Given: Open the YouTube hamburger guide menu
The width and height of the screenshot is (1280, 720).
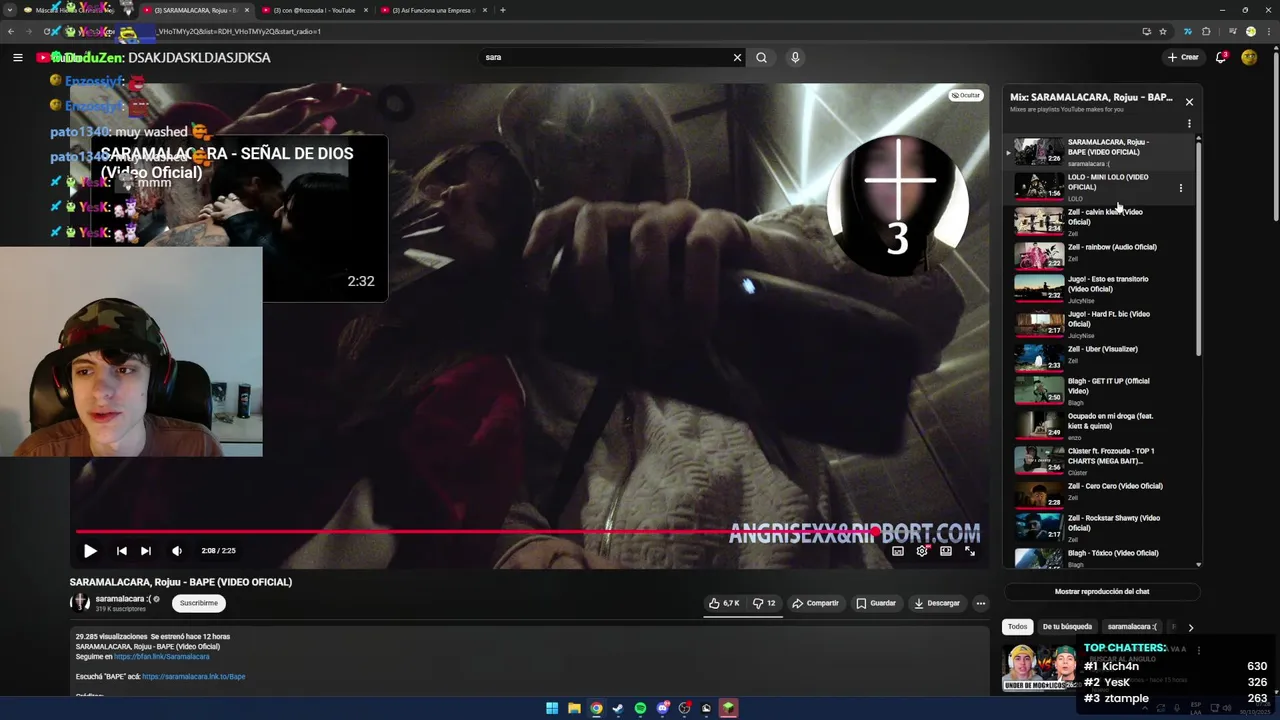Looking at the screenshot, I should (x=18, y=58).
